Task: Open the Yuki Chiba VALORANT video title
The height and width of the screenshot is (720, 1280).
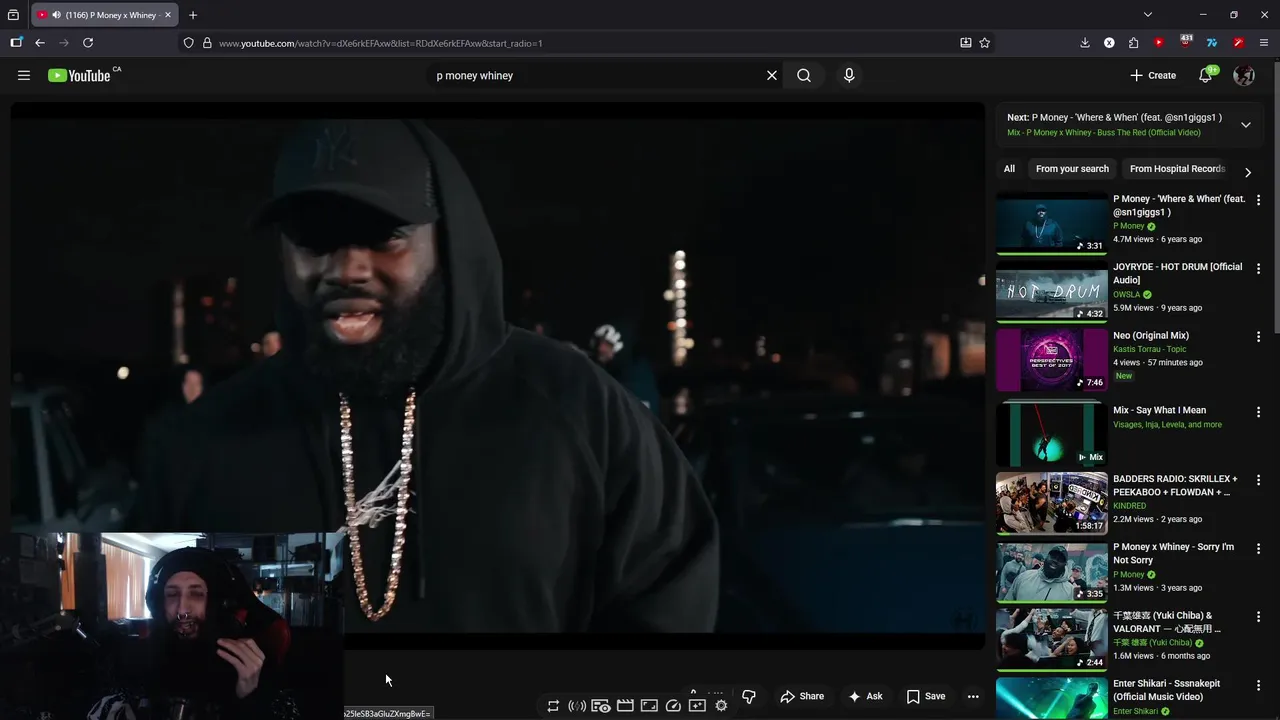Action: 1167,622
